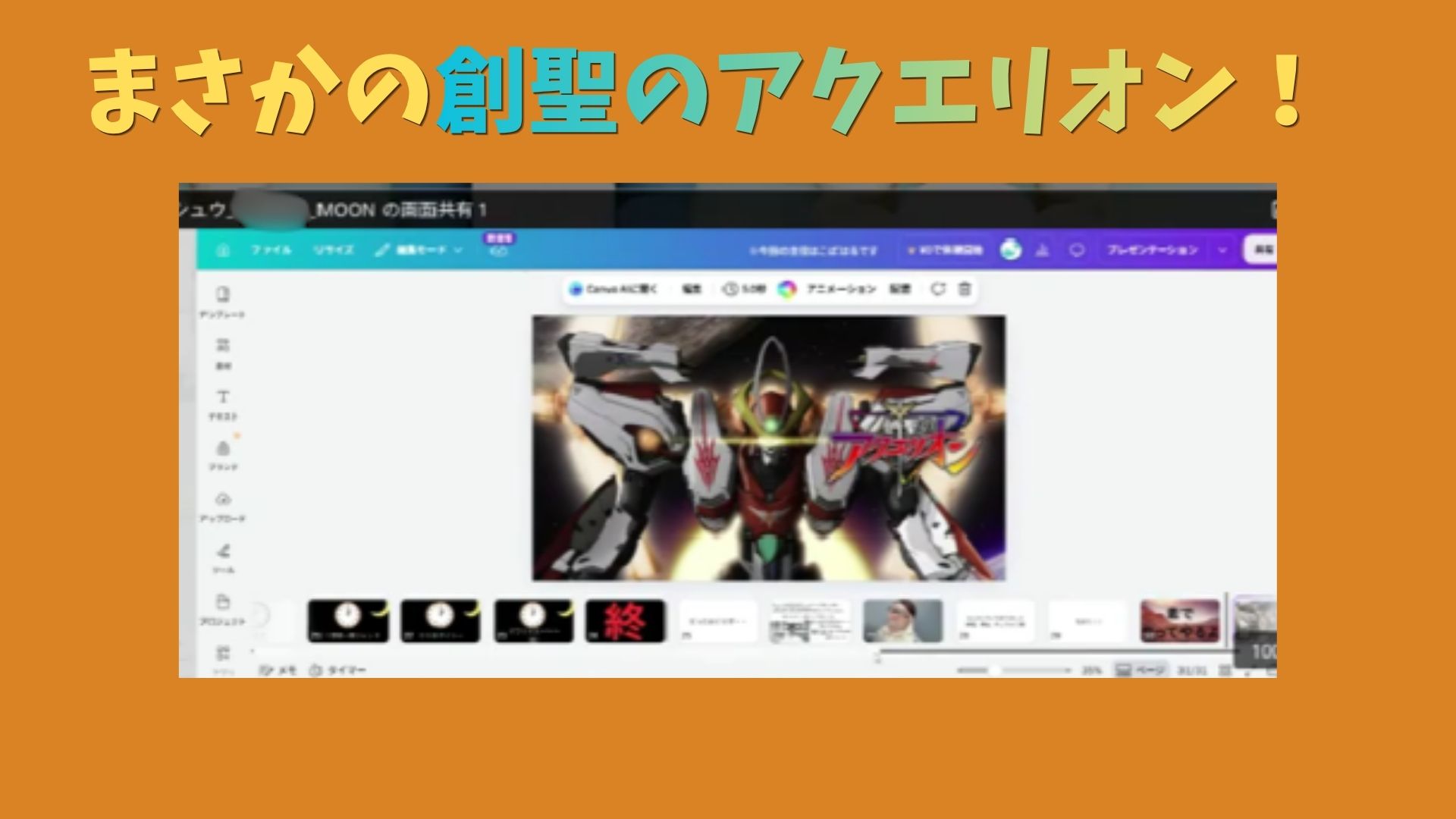Image resolution: width=1456 pixels, height=819 pixels.
Task: Click the Canva AI button
Action: click(613, 289)
